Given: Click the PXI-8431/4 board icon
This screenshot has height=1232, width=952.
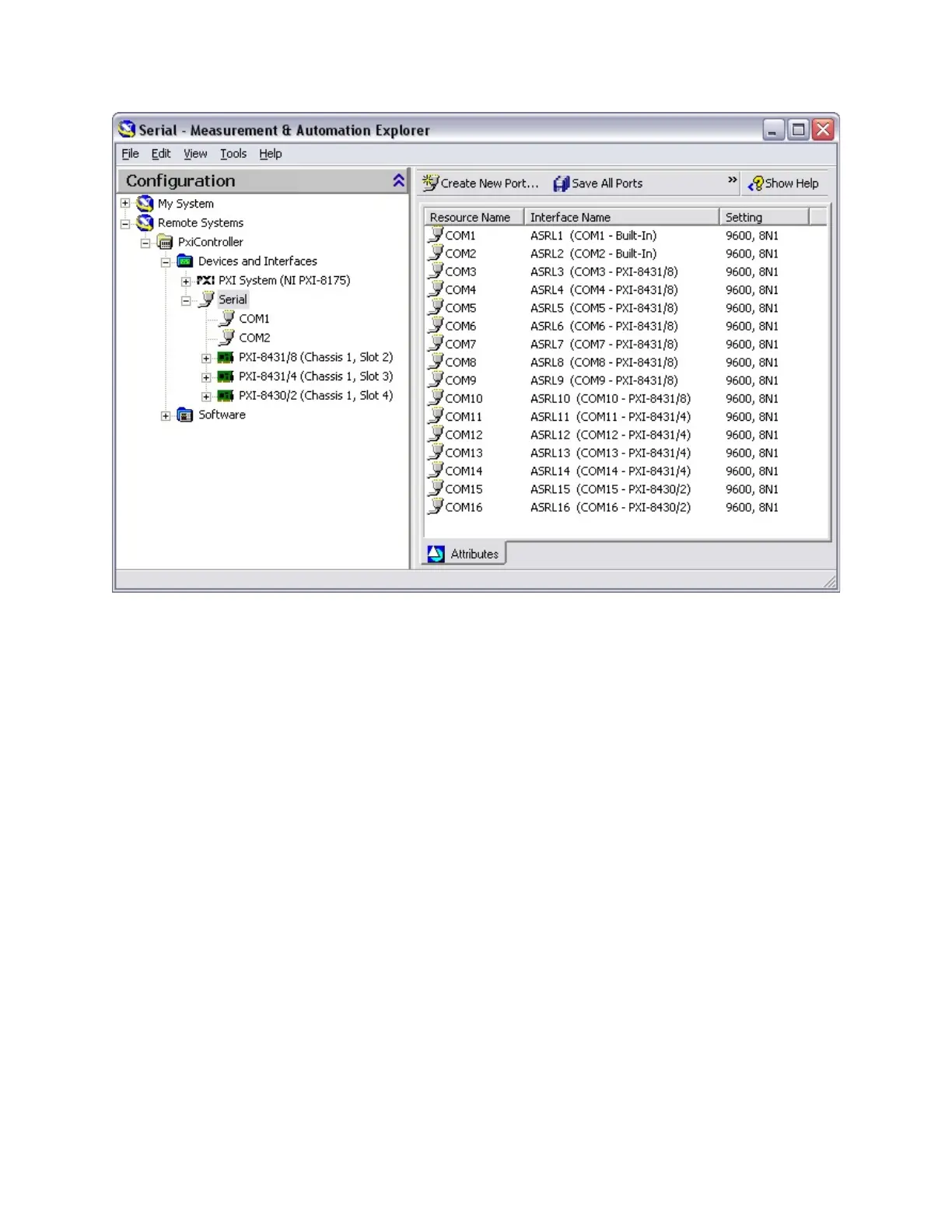Looking at the screenshot, I should [x=226, y=376].
